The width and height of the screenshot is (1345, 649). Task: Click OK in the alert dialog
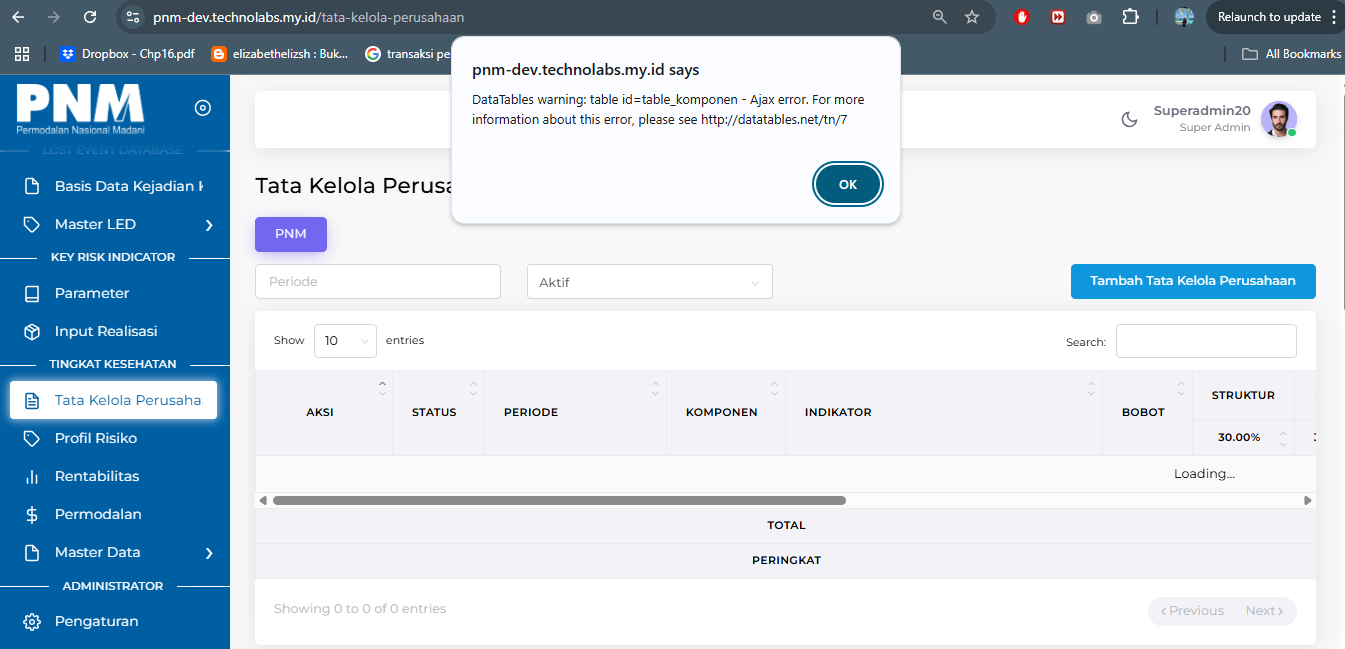848,185
